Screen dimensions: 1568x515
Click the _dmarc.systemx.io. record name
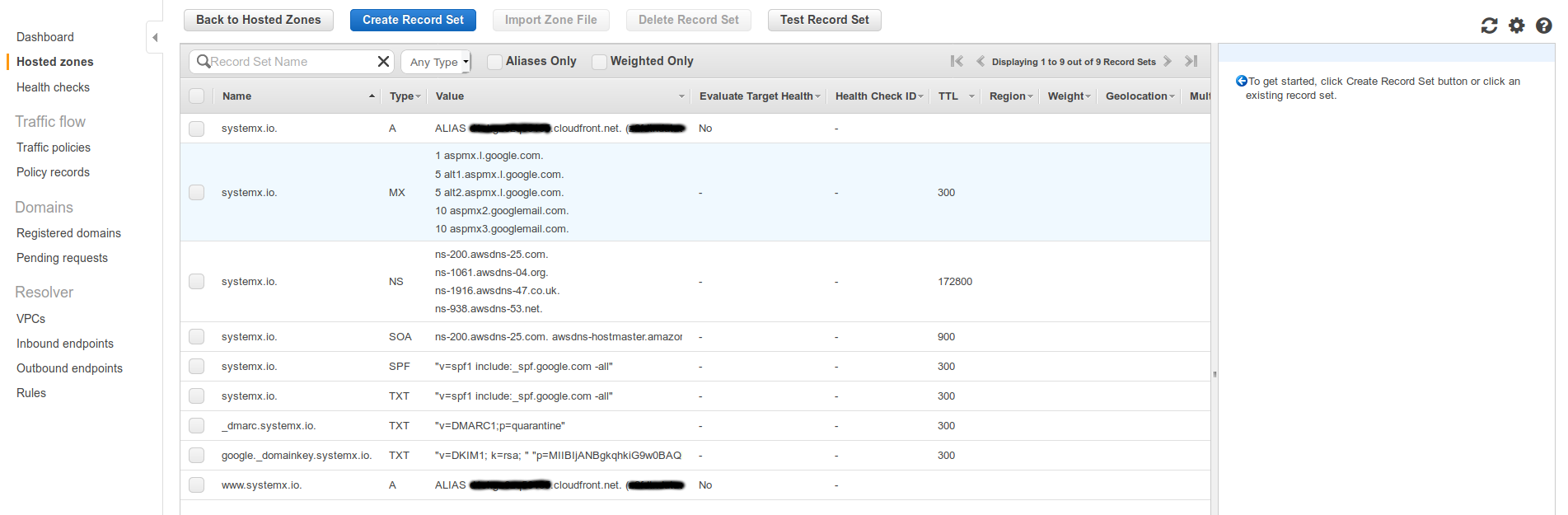click(x=269, y=425)
